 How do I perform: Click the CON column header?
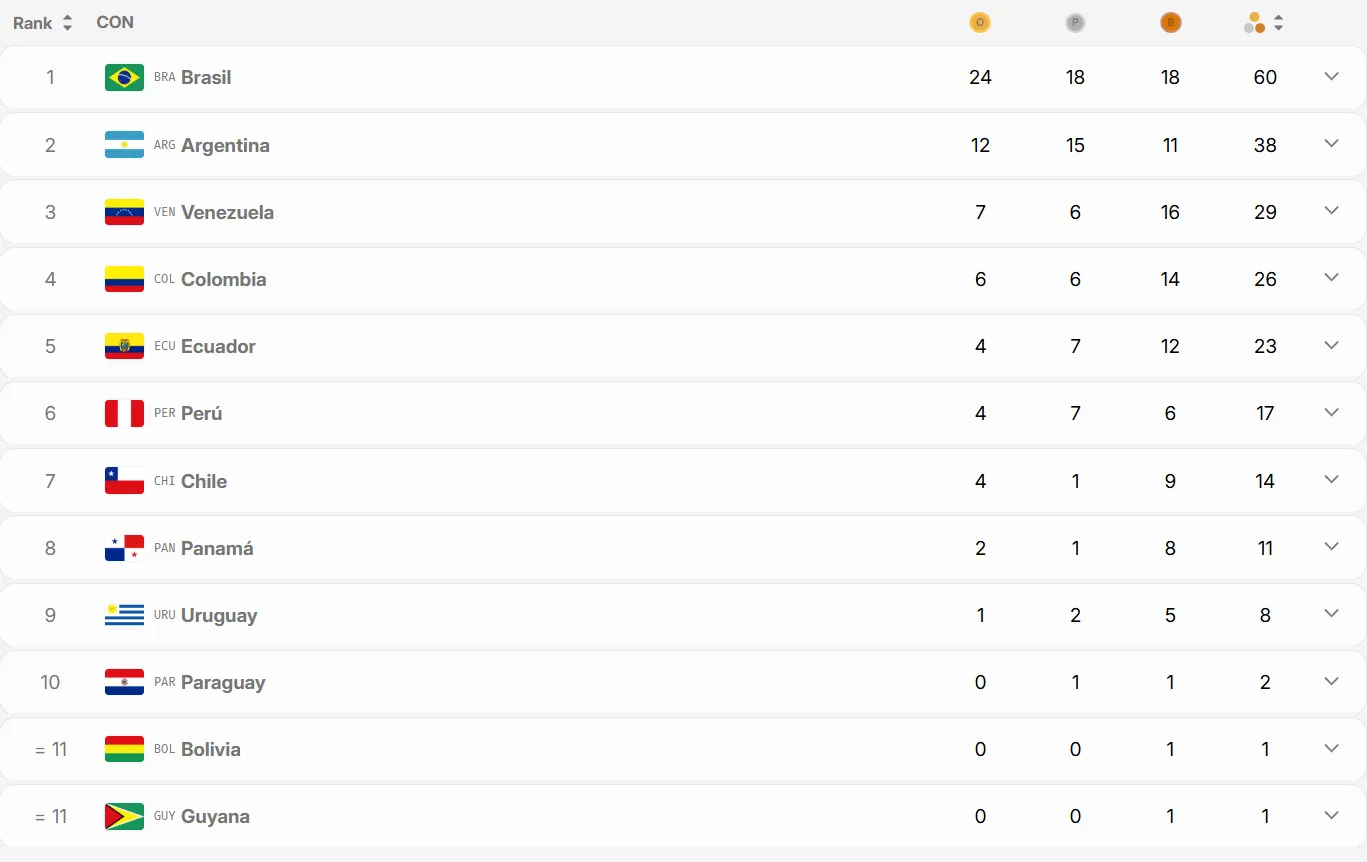[115, 23]
